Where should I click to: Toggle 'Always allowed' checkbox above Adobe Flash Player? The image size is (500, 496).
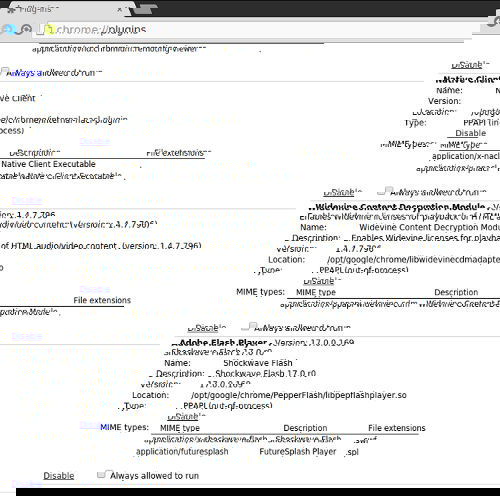tap(251, 327)
